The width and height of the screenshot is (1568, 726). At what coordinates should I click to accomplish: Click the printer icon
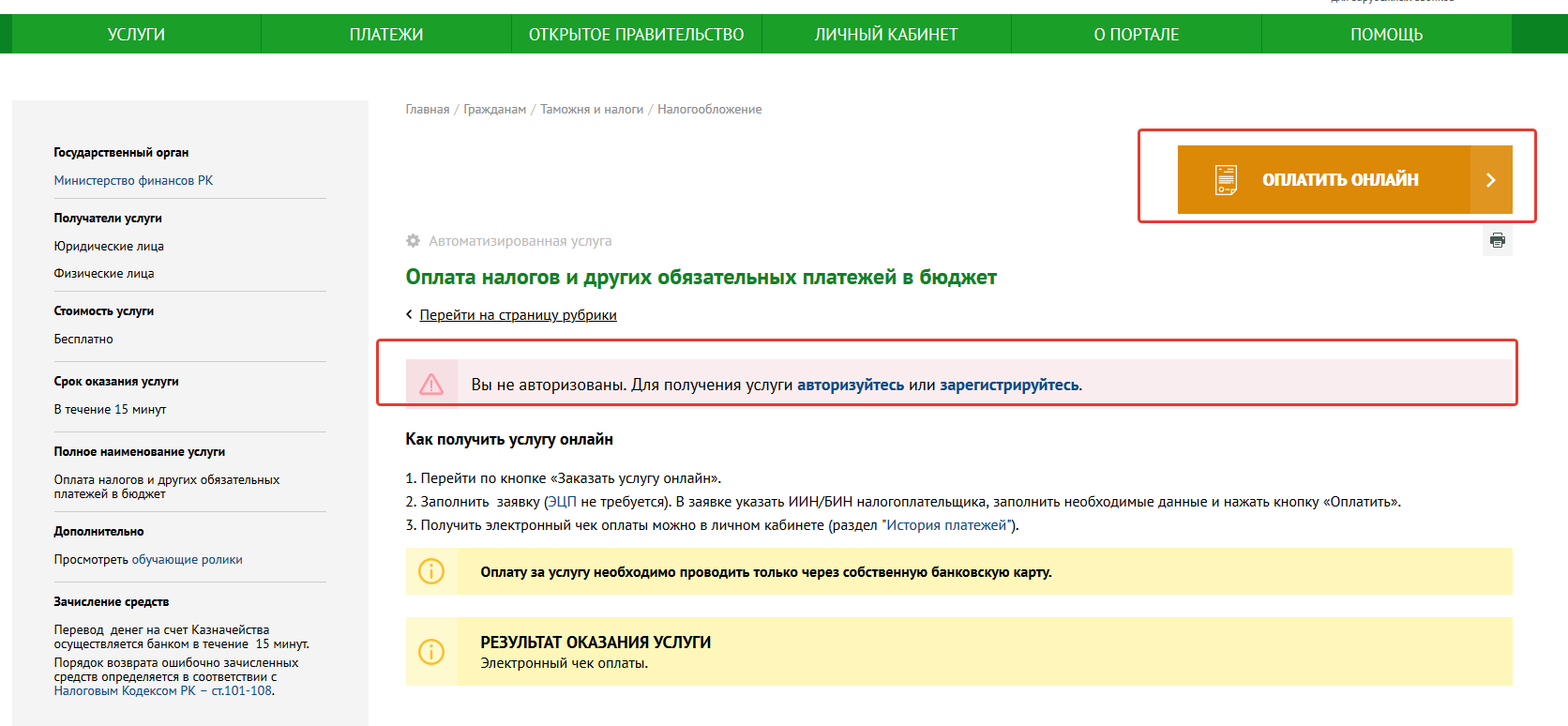coord(1498,240)
